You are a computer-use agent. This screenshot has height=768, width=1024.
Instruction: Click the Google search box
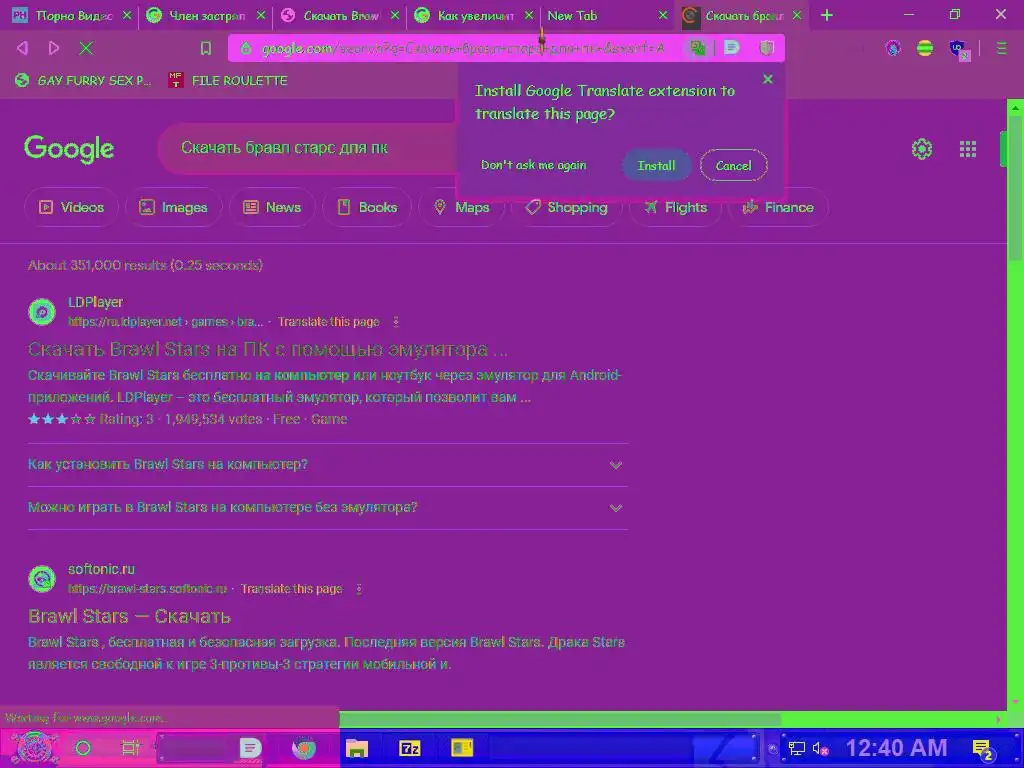(x=307, y=148)
